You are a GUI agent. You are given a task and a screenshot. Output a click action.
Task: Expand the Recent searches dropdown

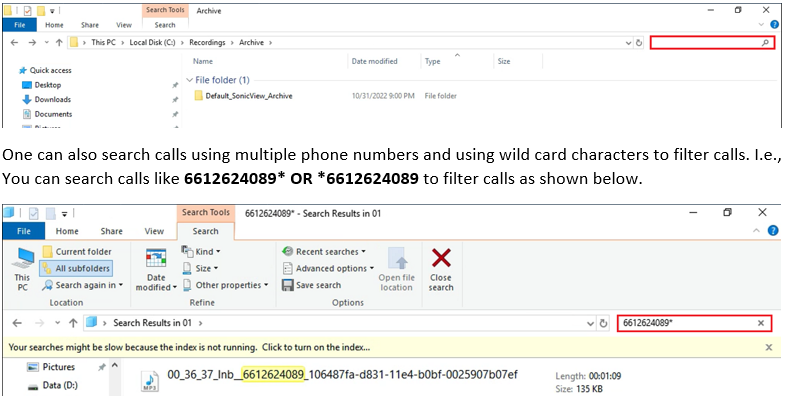tap(324, 251)
